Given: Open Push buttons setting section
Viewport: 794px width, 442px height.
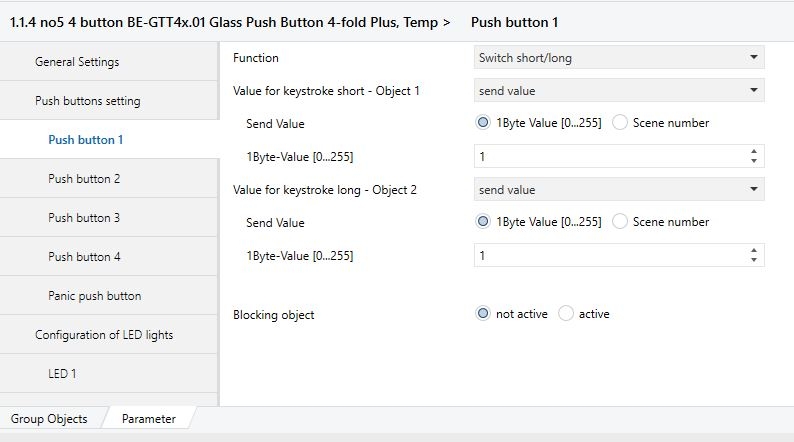Looking at the screenshot, I should (87, 101).
